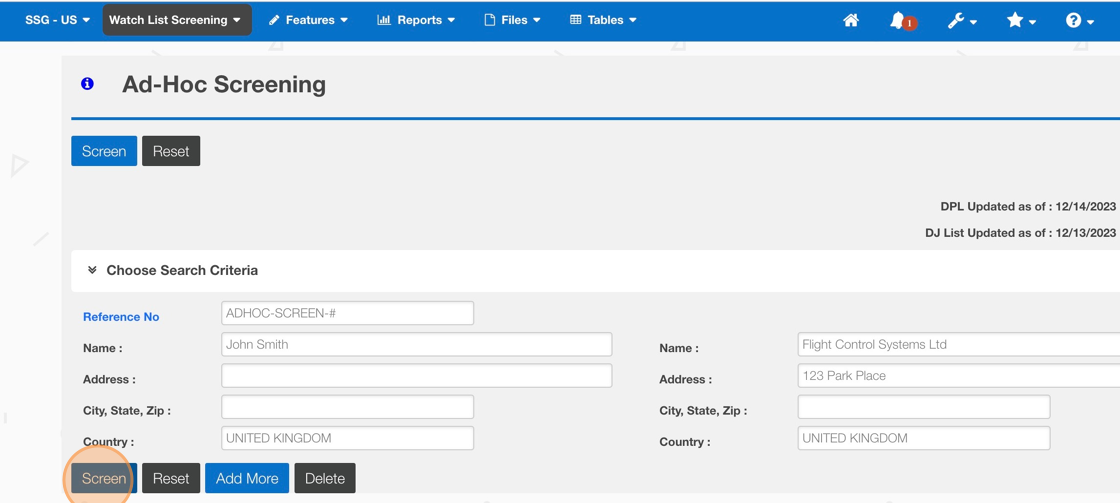Image resolution: width=1120 pixels, height=503 pixels.
Task: Click the top Screen button
Action: point(104,151)
